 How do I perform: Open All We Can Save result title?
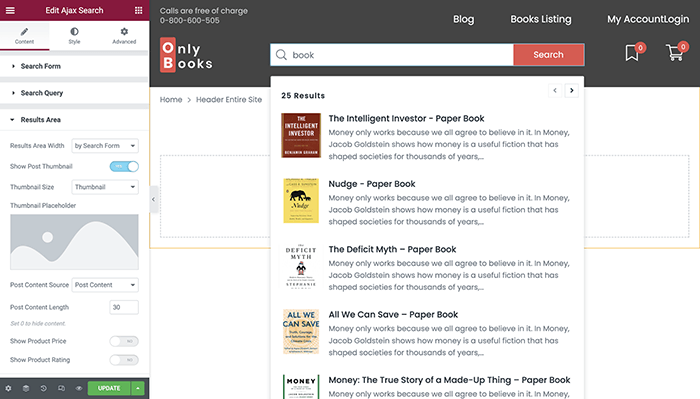click(393, 315)
